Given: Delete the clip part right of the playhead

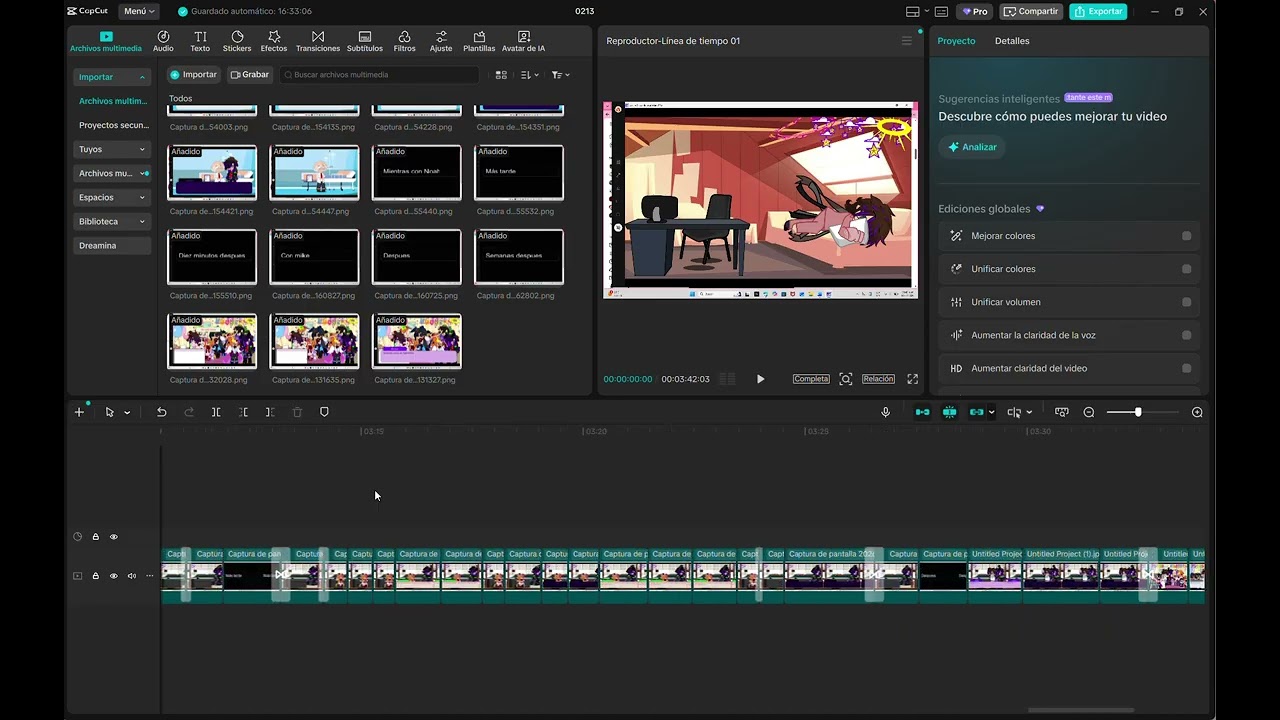Looking at the screenshot, I should (270, 412).
